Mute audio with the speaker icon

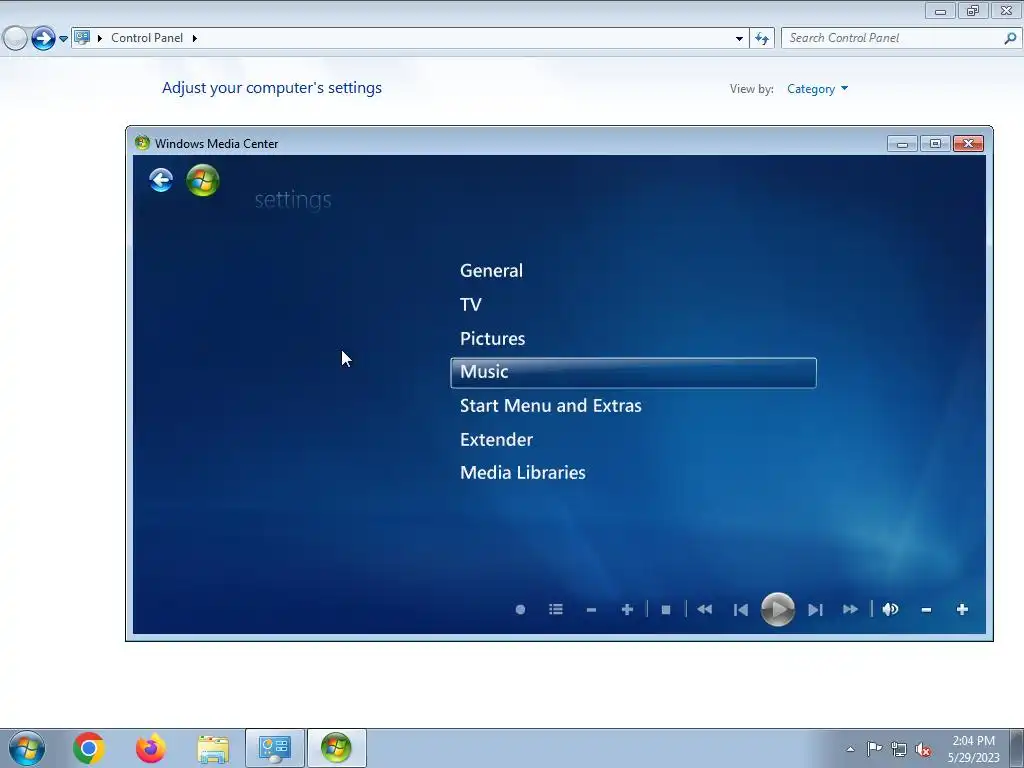pyautogui.click(x=890, y=609)
